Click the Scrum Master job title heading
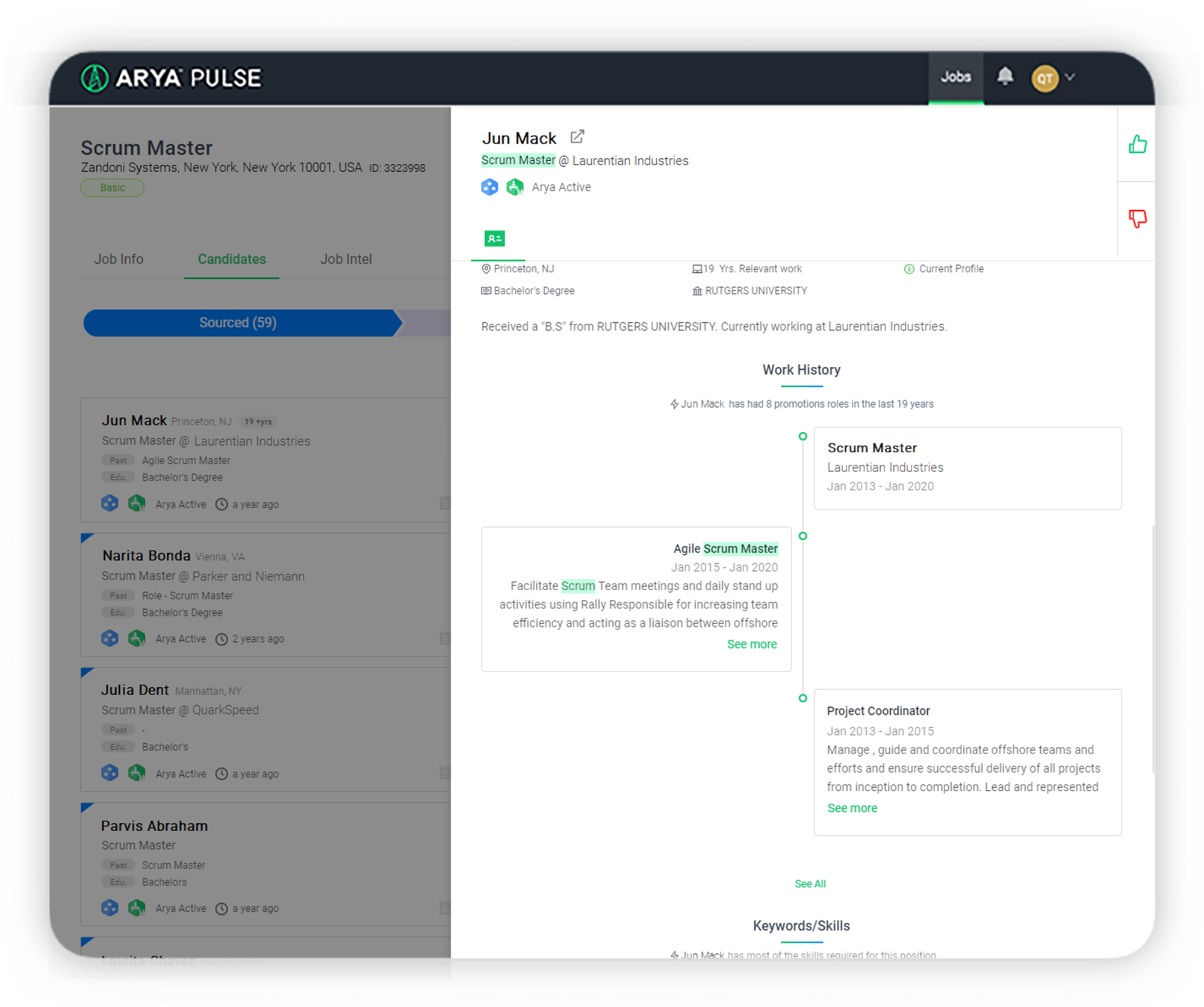This screenshot has width=1204, height=1007. click(x=147, y=148)
